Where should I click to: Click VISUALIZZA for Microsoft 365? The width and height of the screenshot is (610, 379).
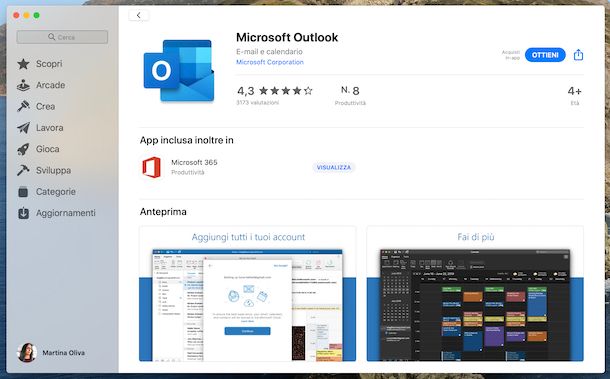tap(334, 167)
